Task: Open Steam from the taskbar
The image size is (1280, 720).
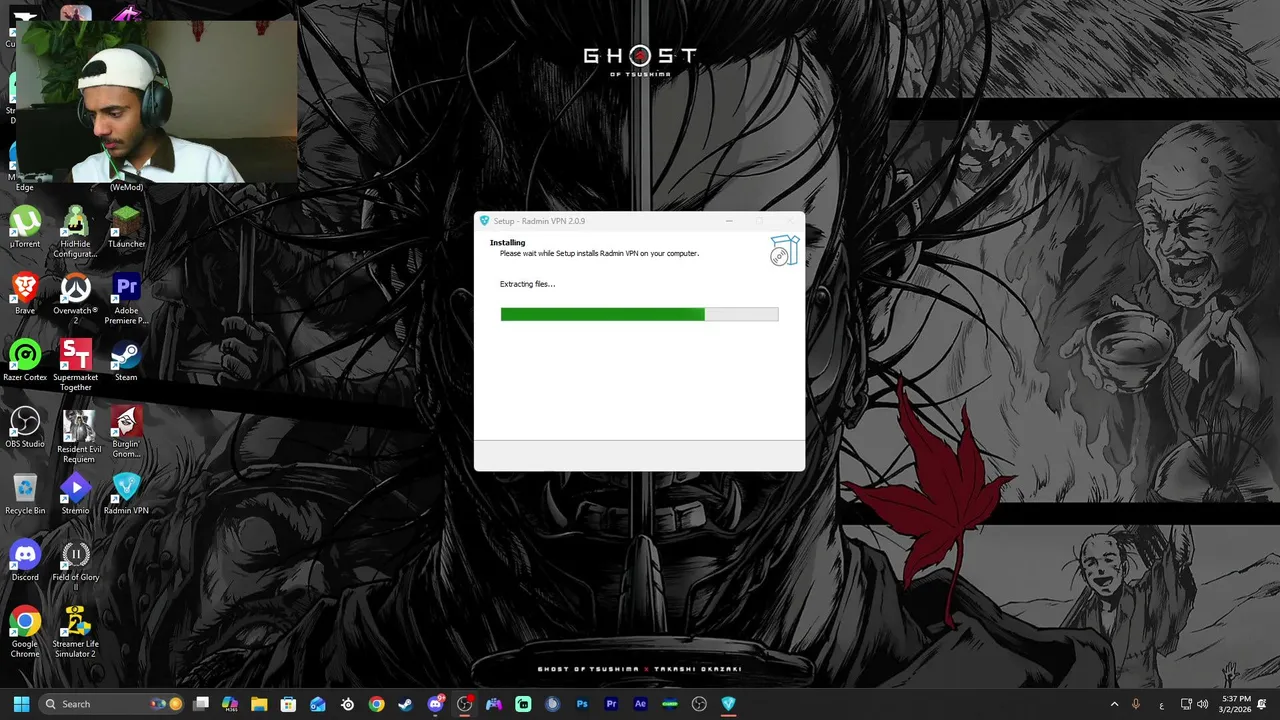Action: pyautogui.click(x=405, y=704)
